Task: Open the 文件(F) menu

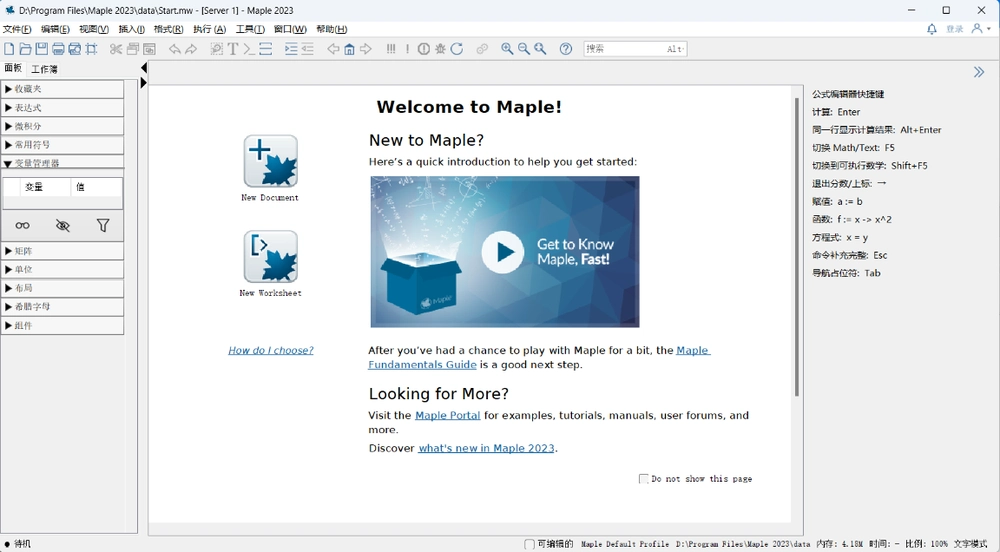Action: [x=17, y=29]
